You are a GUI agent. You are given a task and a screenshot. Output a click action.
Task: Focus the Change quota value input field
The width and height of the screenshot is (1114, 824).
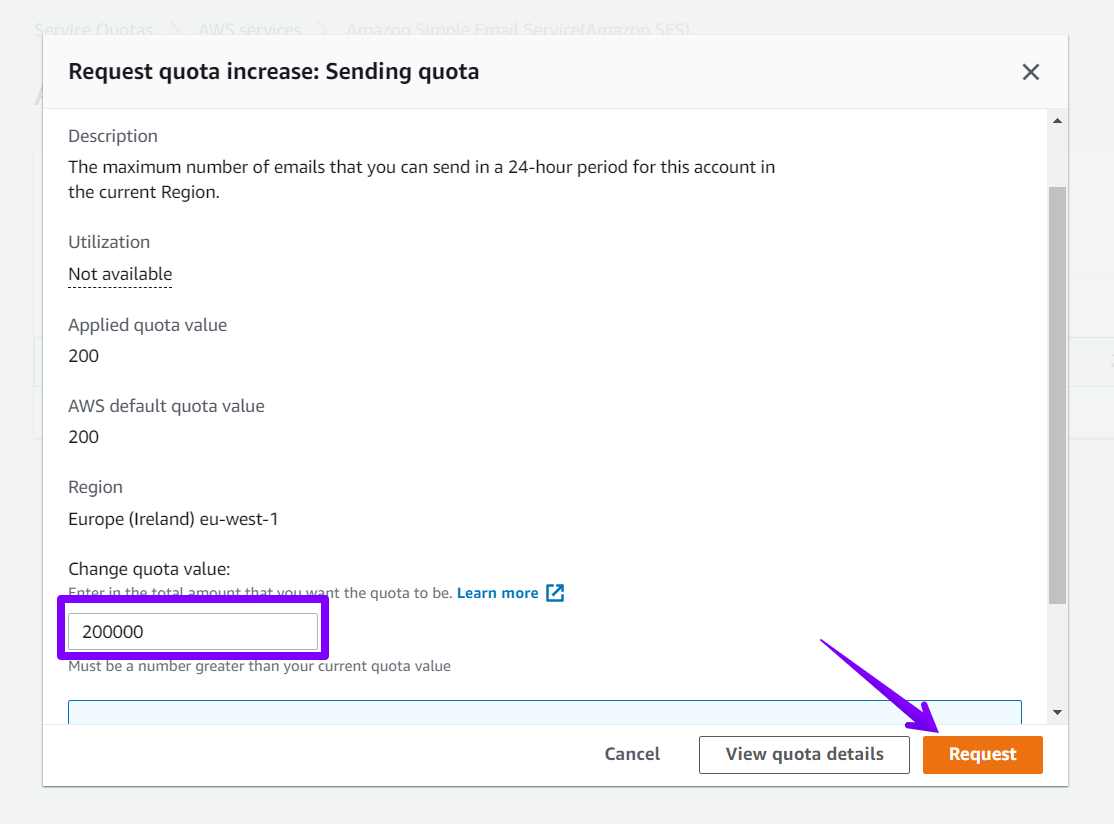[x=193, y=631]
